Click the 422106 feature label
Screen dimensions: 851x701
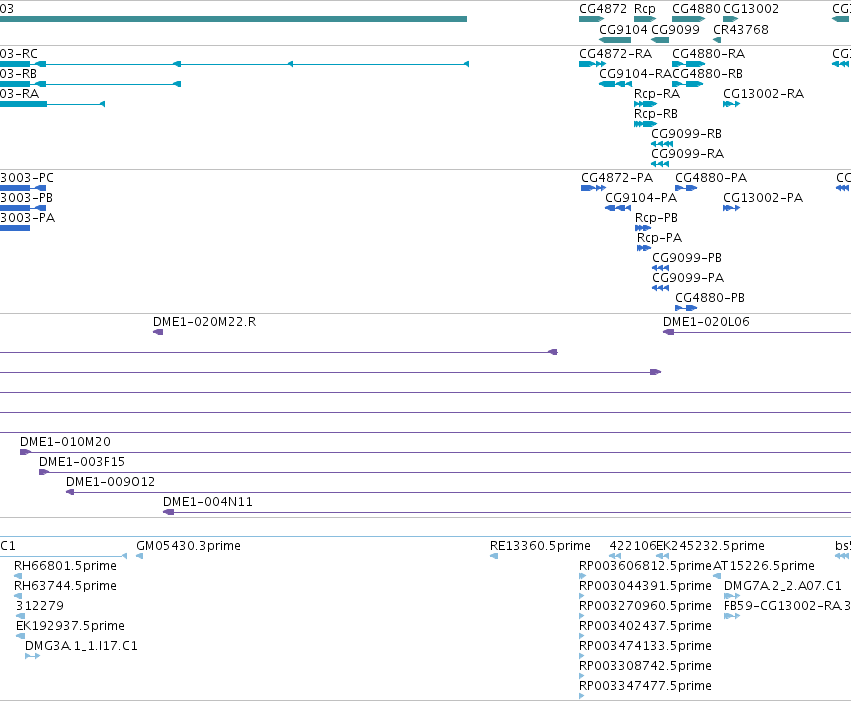coord(632,546)
